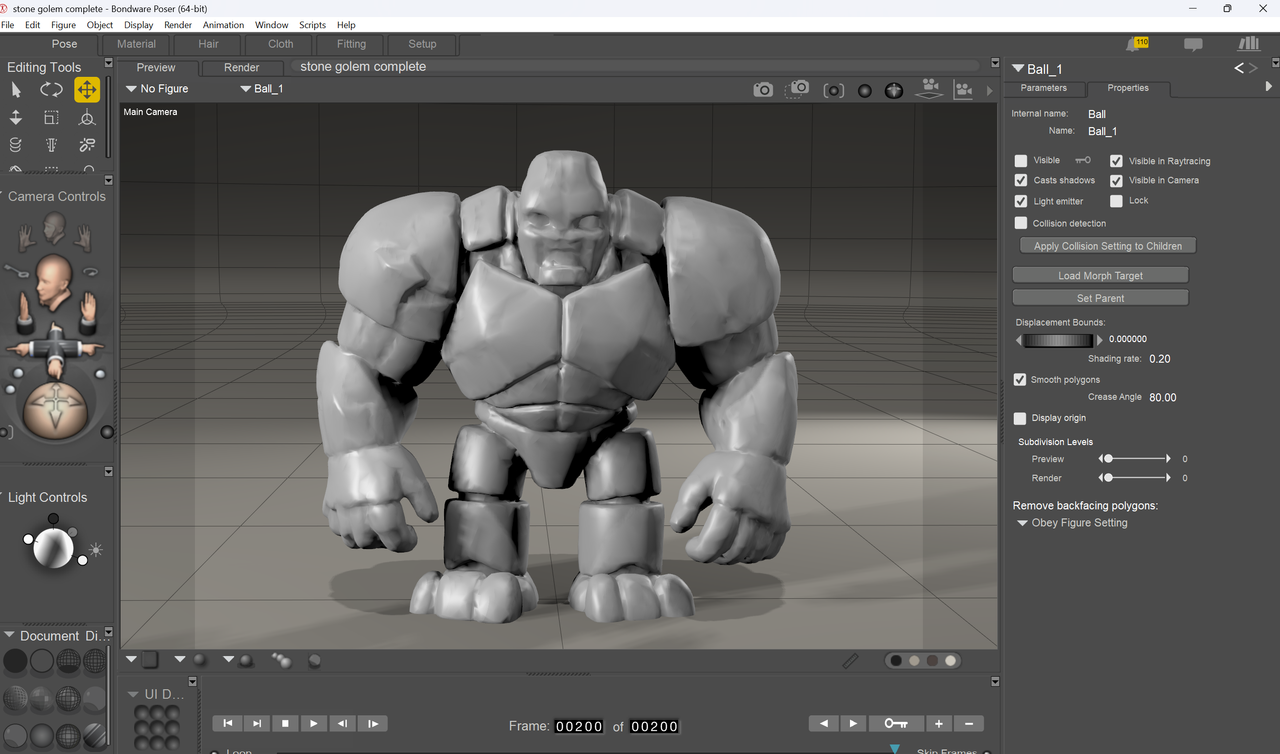Expand Obey Figure Setting dropdown

(1072, 523)
